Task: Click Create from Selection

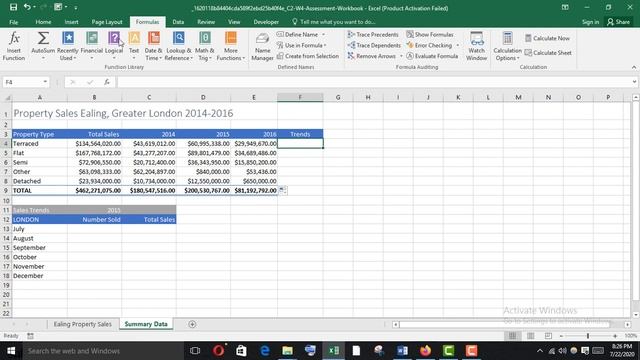Action: [308, 56]
